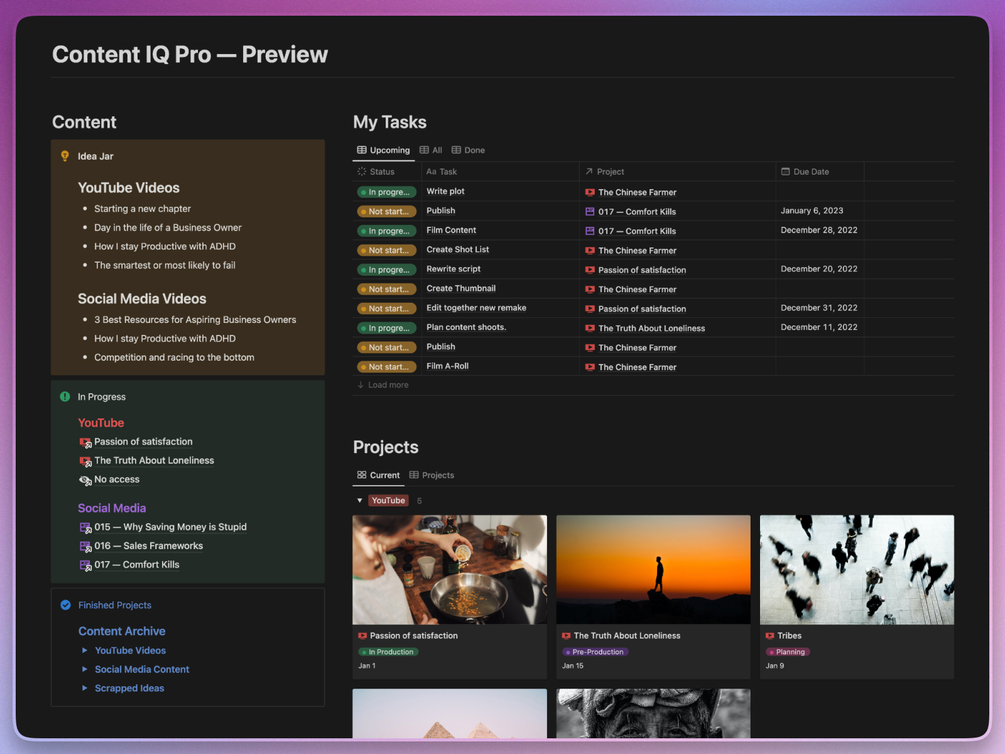The image size is (1005, 754).
Task: Click the blue Finished Projects checkmark icon
Action: (65, 605)
